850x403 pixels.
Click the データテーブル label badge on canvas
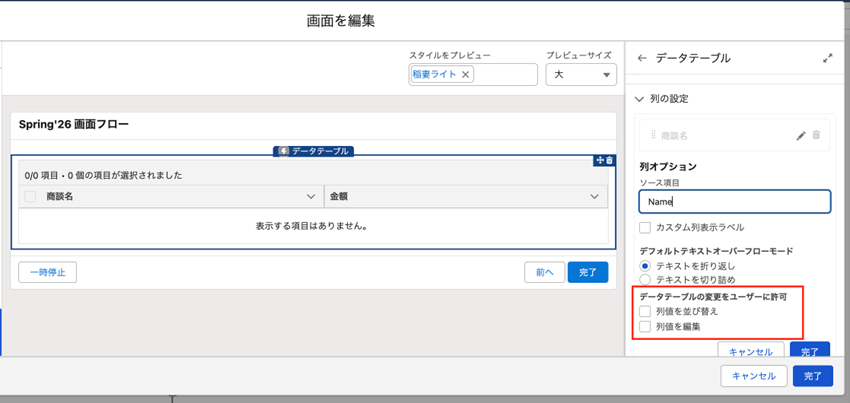coord(313,151)
